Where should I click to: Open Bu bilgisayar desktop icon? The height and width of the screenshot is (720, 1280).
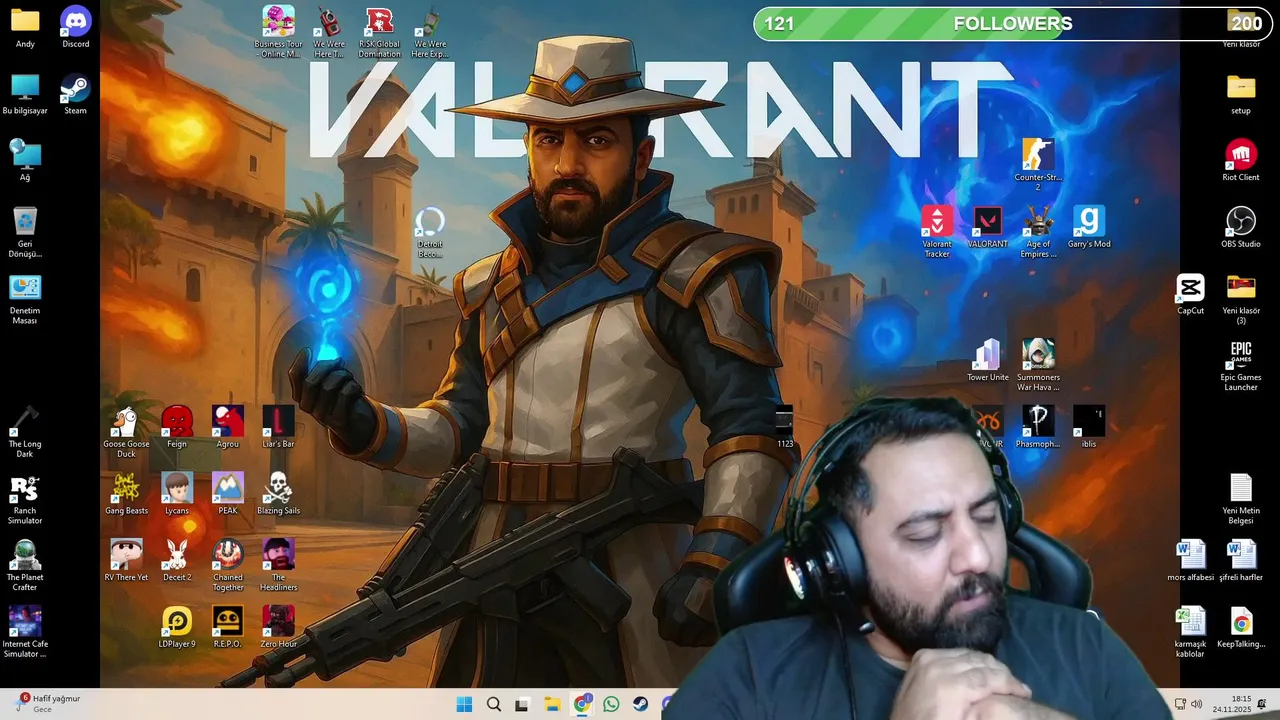(25, 94)
